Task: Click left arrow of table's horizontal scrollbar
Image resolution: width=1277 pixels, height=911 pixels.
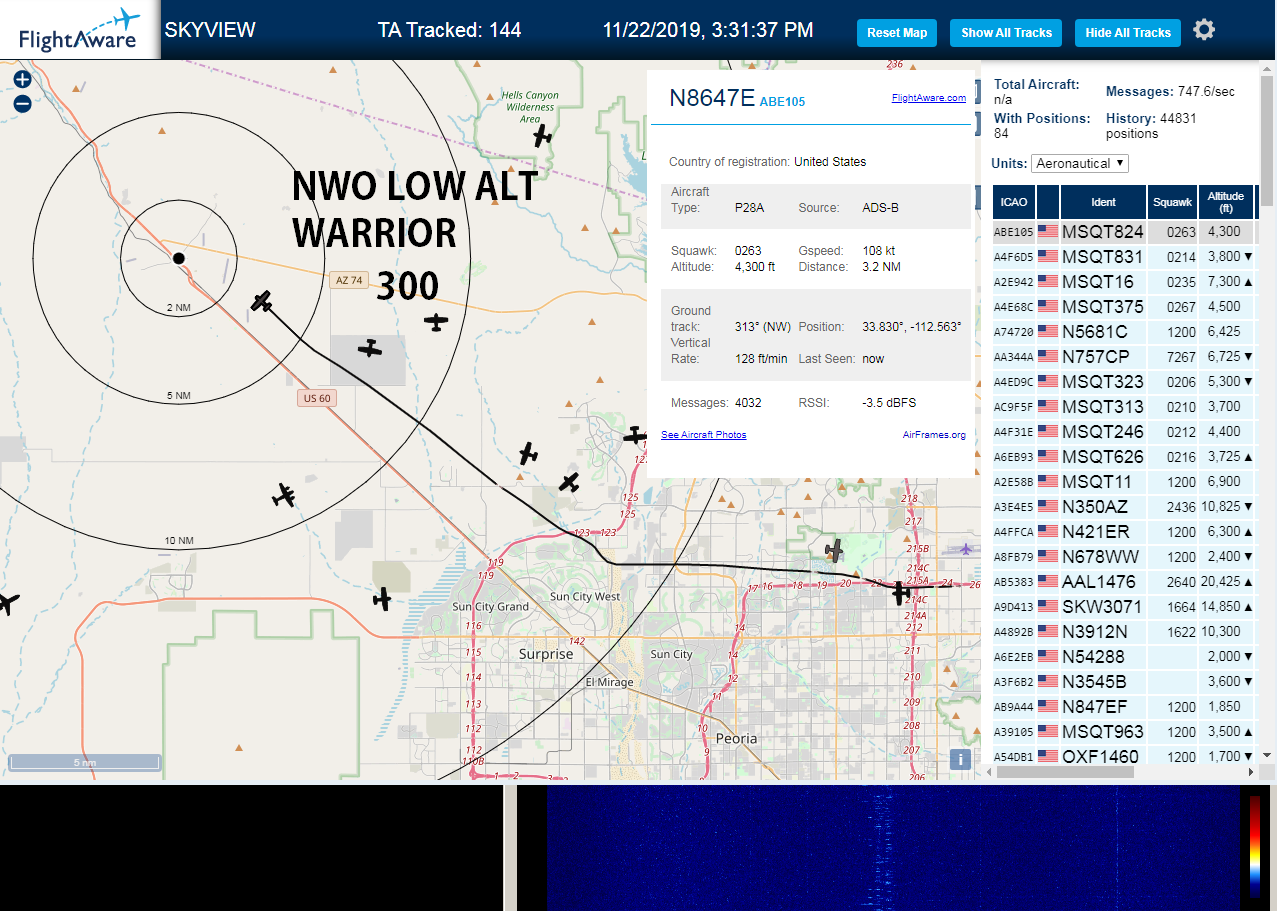Action: [x=988, y=772]
